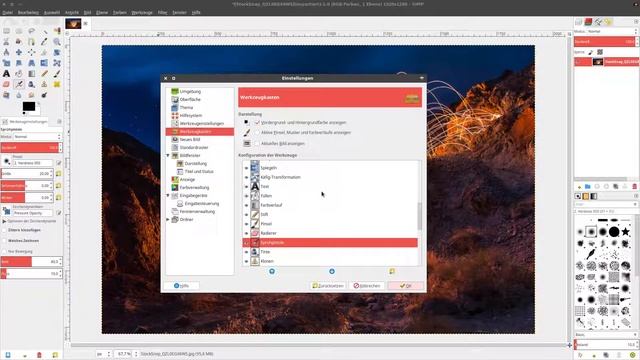The height and width of the screenshot is (360, 640).
Task: Move selected tool up in the configuration list
Action: pos(272,271)
